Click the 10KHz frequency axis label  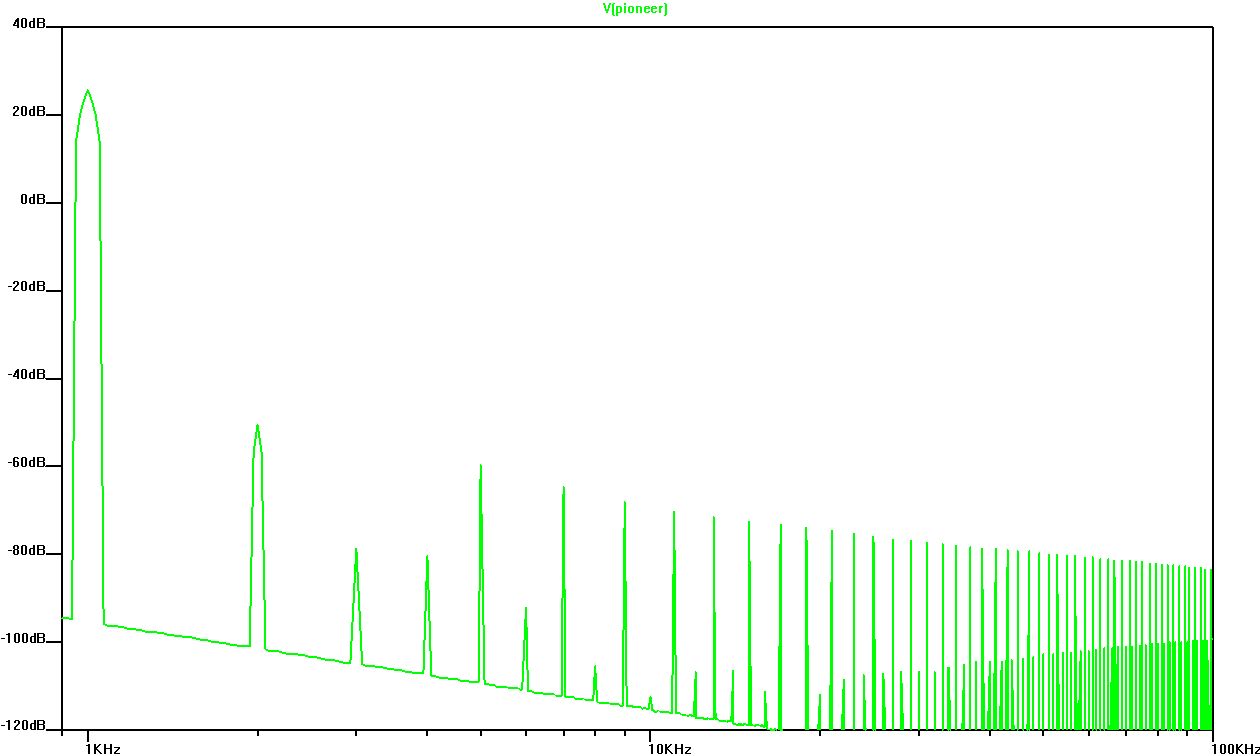click(x=670, y=748)
